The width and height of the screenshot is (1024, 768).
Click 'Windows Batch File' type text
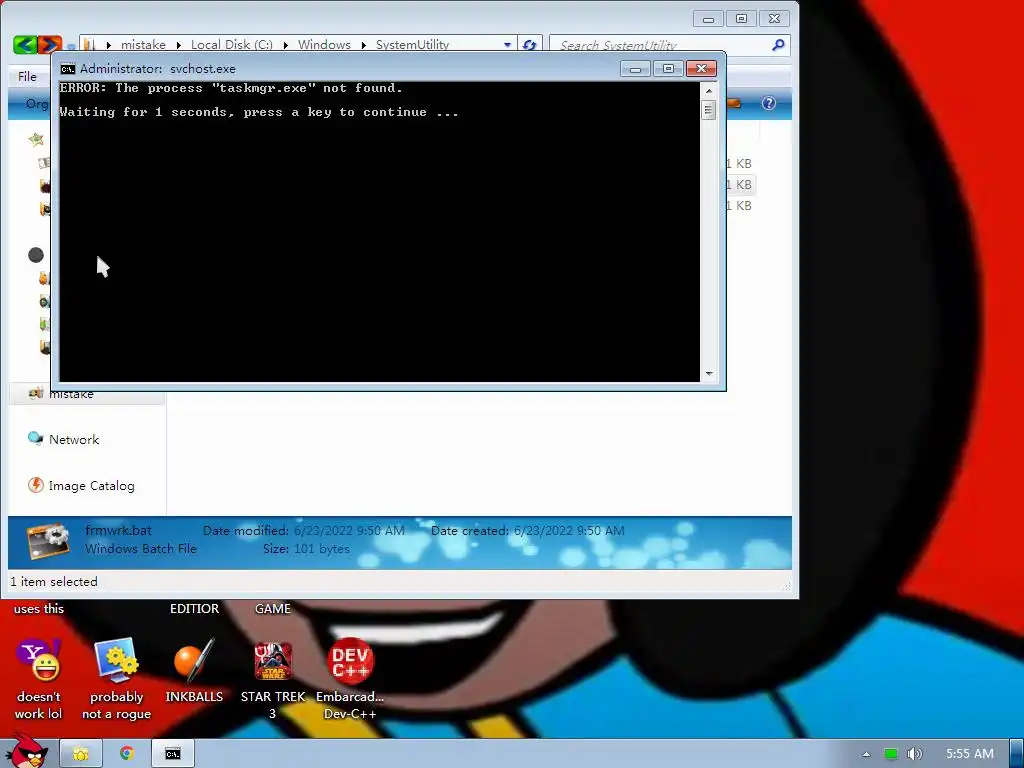coord(140,549)
